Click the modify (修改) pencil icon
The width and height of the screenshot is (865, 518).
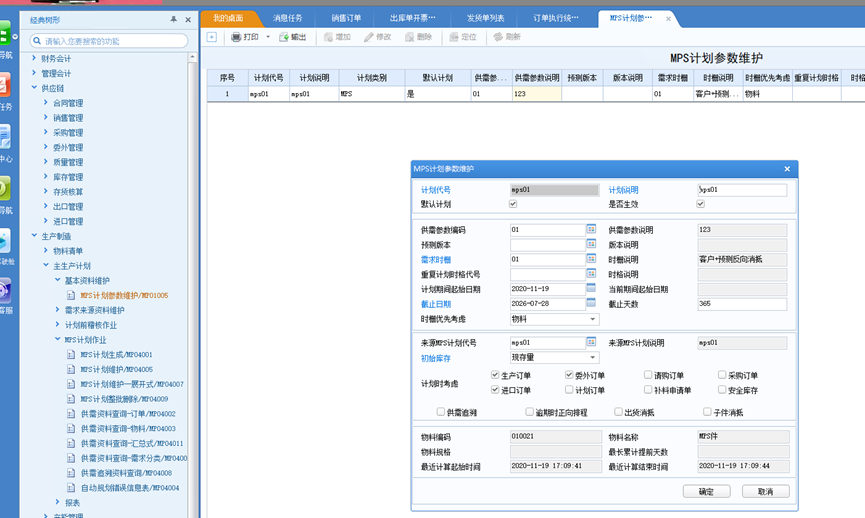[x=369, y=37]
